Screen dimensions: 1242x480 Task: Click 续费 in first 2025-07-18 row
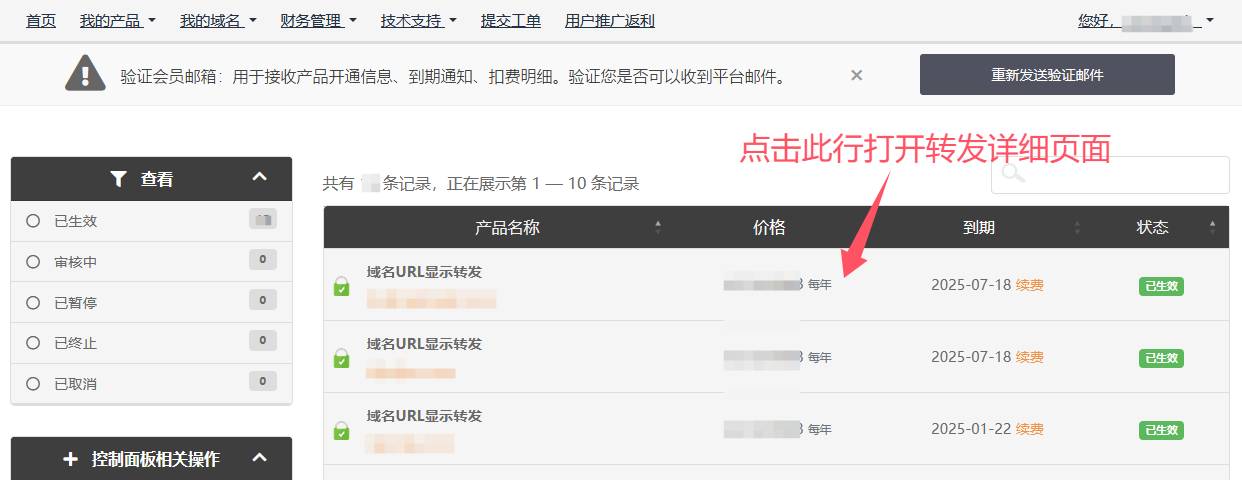pos(1030,285)
